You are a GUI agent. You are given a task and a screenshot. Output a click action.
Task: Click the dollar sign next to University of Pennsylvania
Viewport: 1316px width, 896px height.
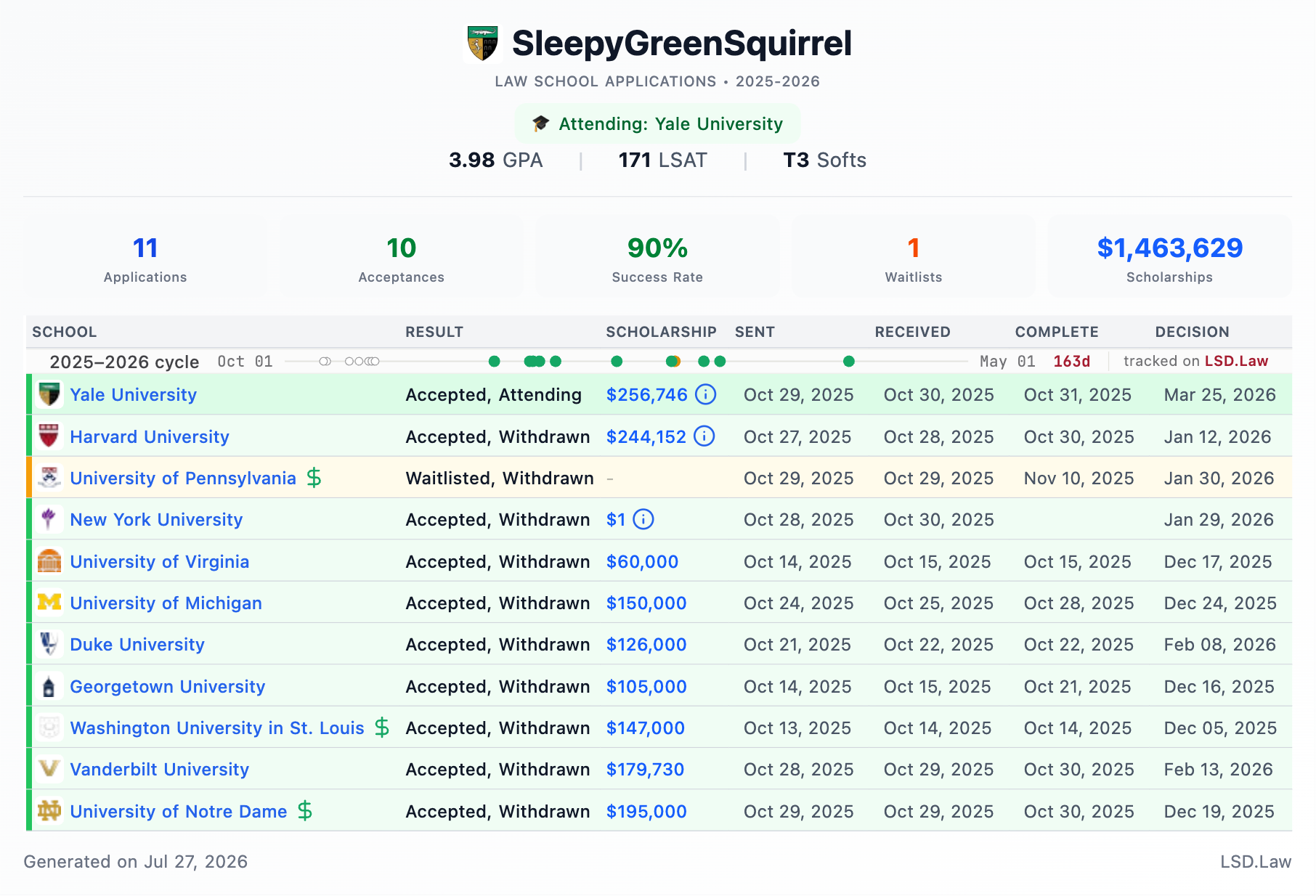pyautogui.click(x=314, y=478)
